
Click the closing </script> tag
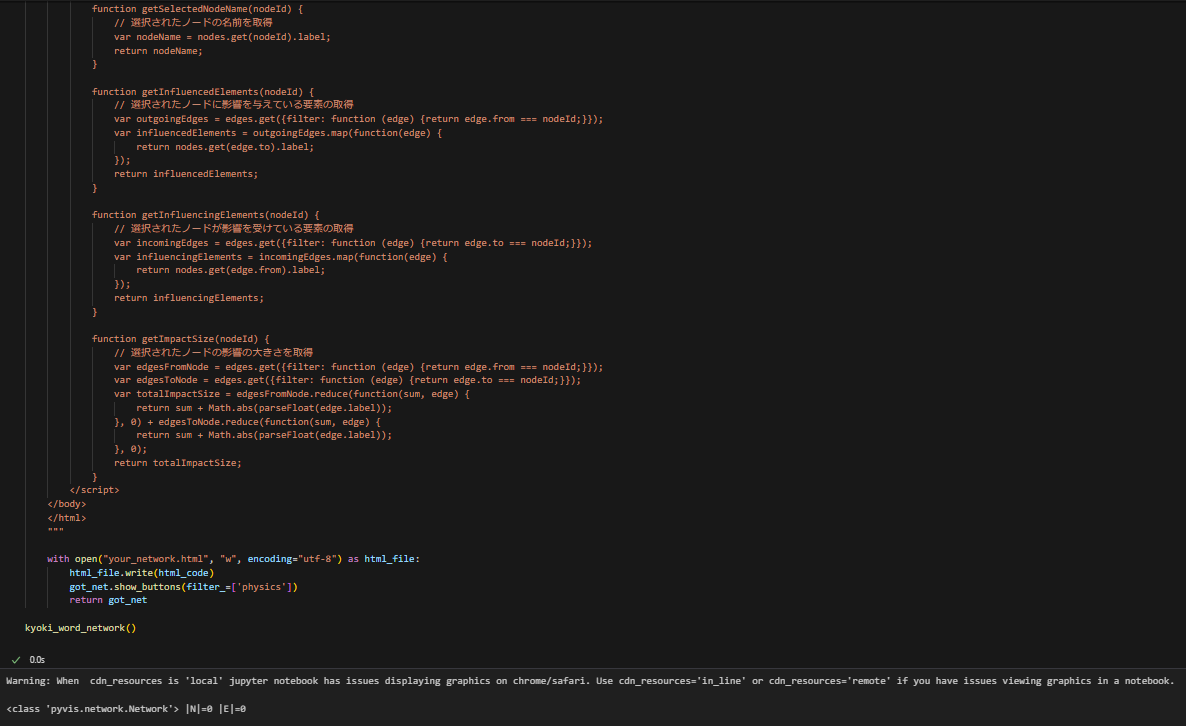tap(95, 490)
